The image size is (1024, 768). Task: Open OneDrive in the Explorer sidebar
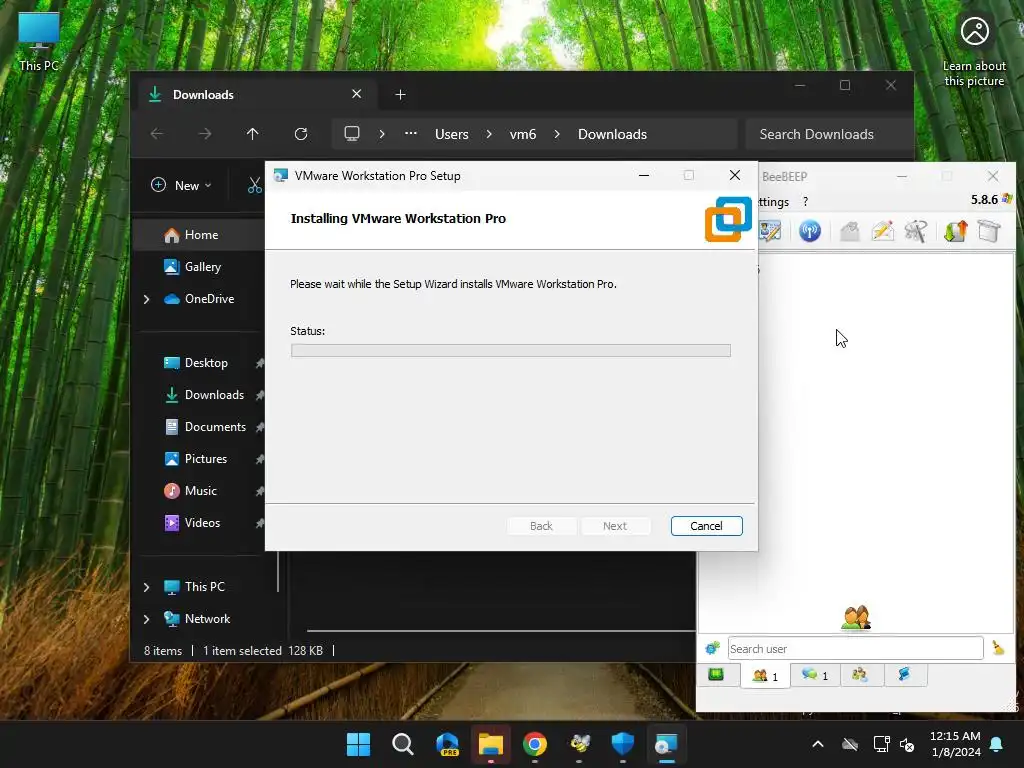pos(209,298)
